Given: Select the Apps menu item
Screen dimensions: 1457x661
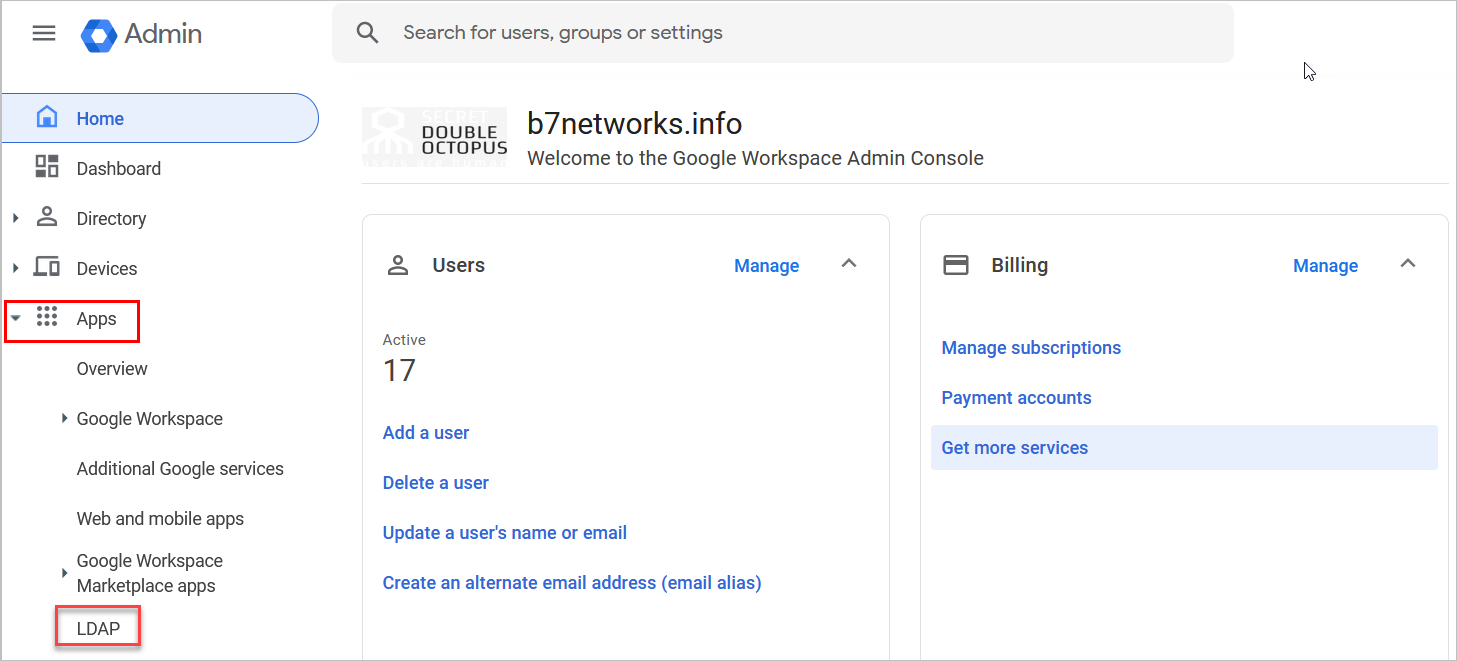Looking at the screenshot, I should pyautogui.click(x=96, y=319).
